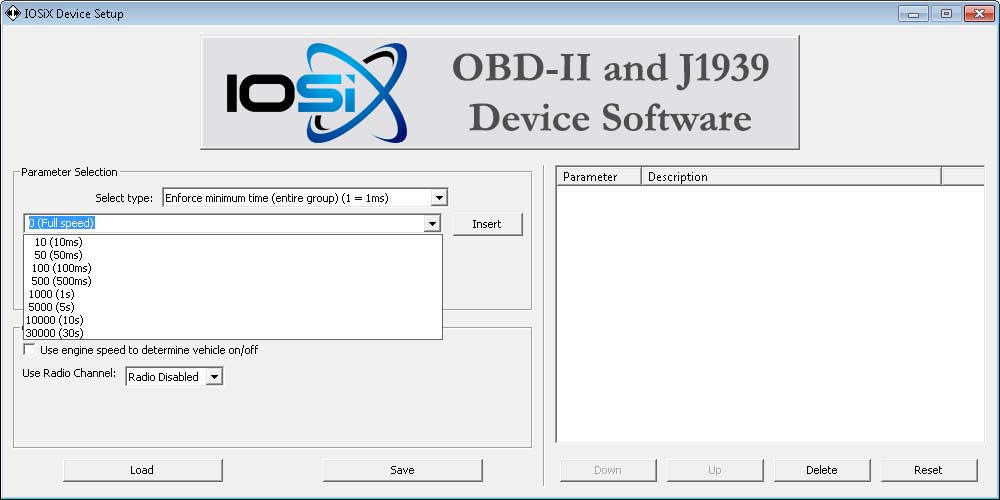Click the Parameter column header
This screenshot has width=1000, height=500.
[599, 177]
